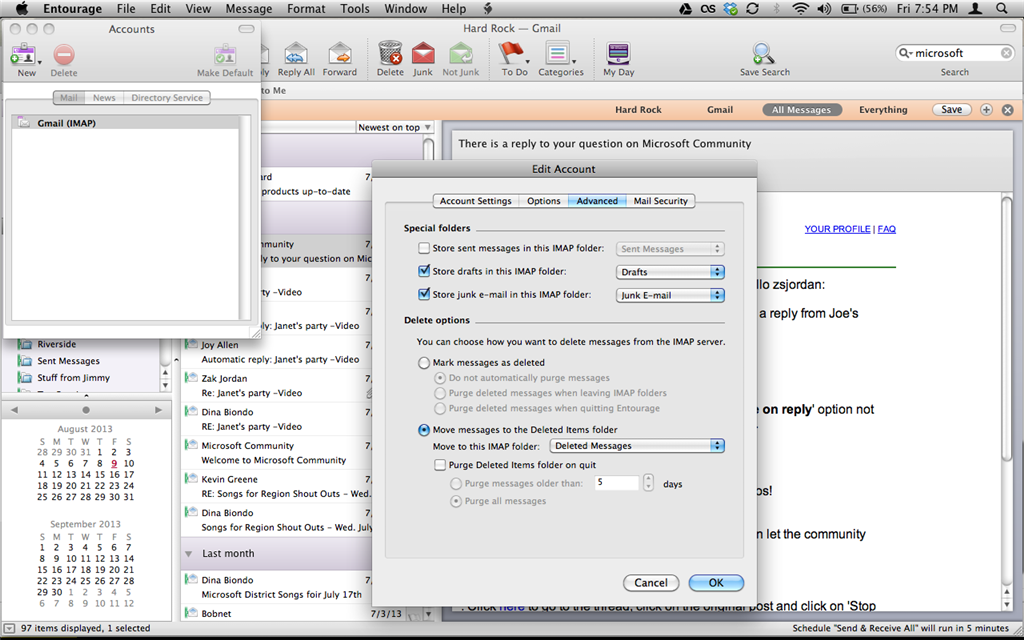Uncheck Store drafts in this IMAP folder
Image resolution: width=1024 pixels, height=640 pixels.
click(x=424, y=271)
